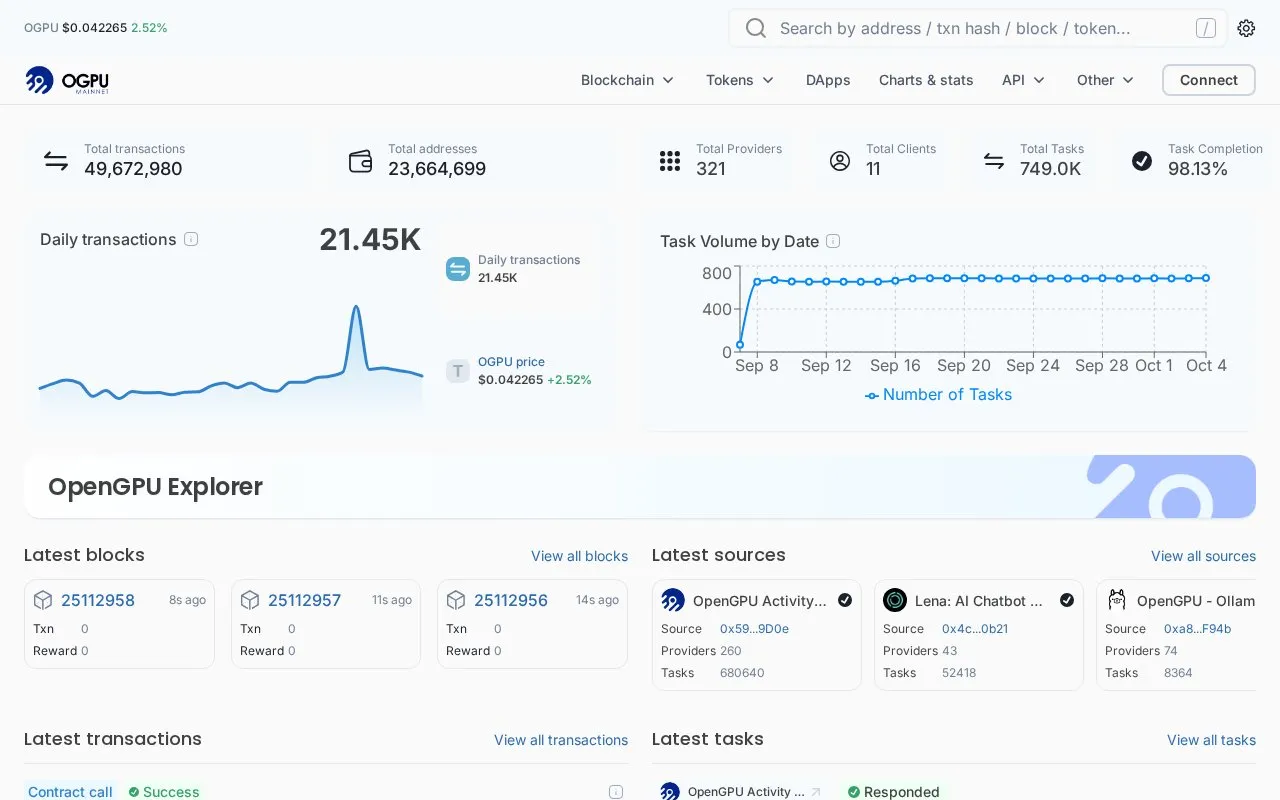The width and height of the screenshot is (1280, 800).
Task: Open View all transactions link
Action: coord(561,740)
